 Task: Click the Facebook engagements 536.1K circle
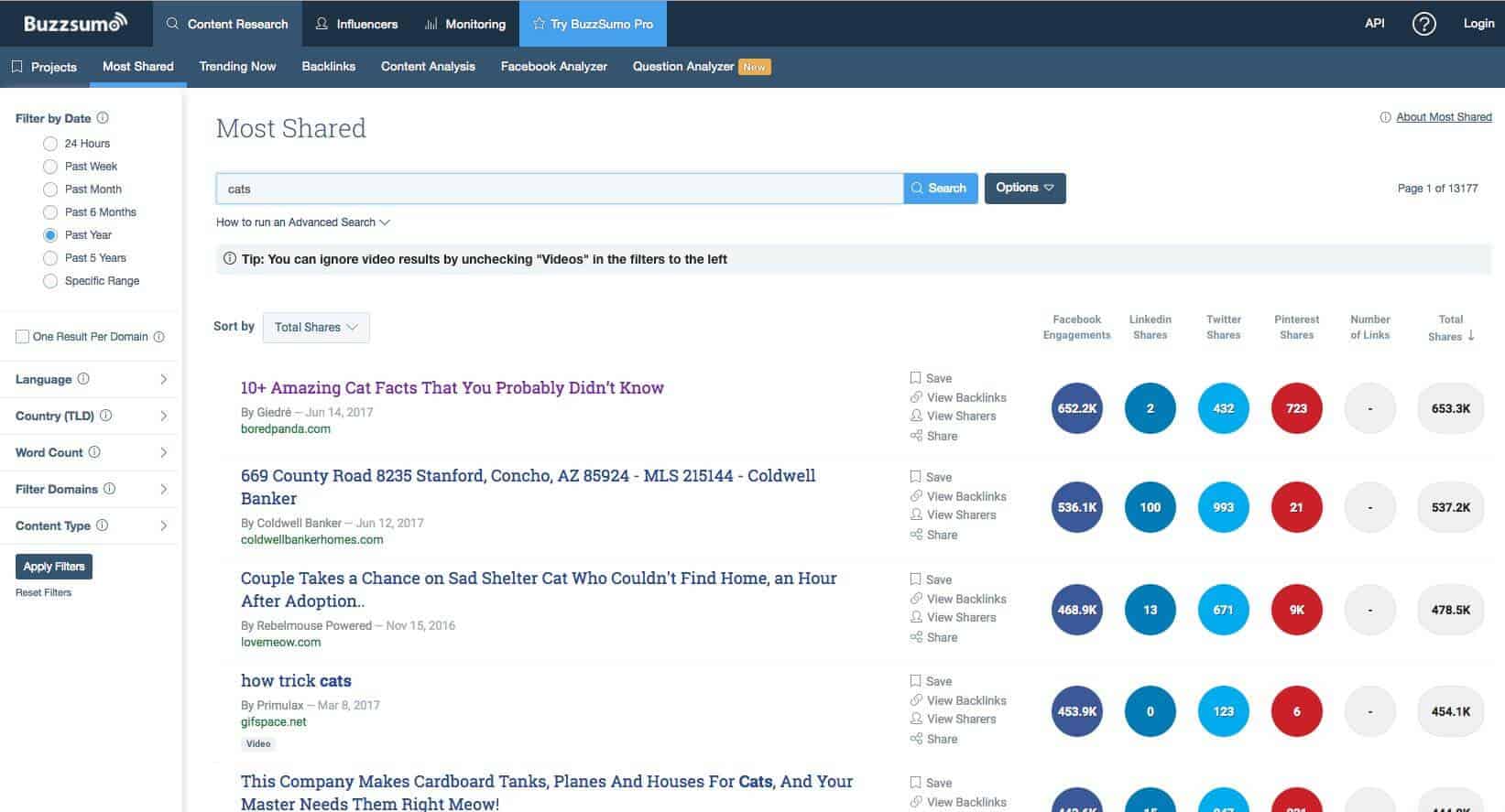click(x=1077, y=507)
